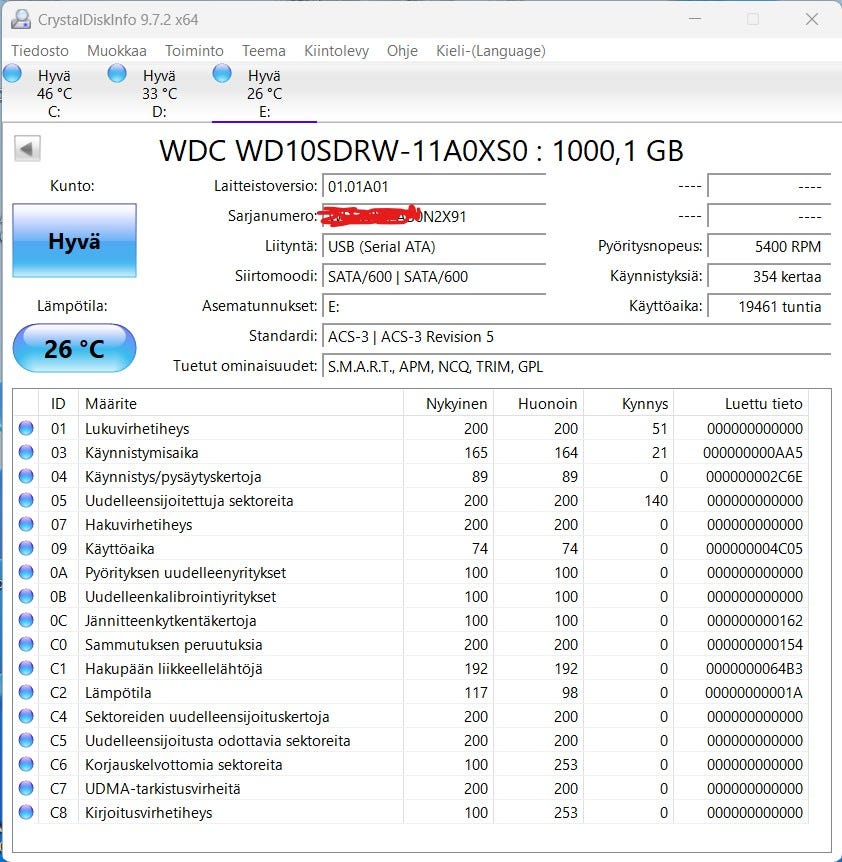The image size is (842, 862).
Task: Open the Toiminto menu
Action: (x=194, y=51)
